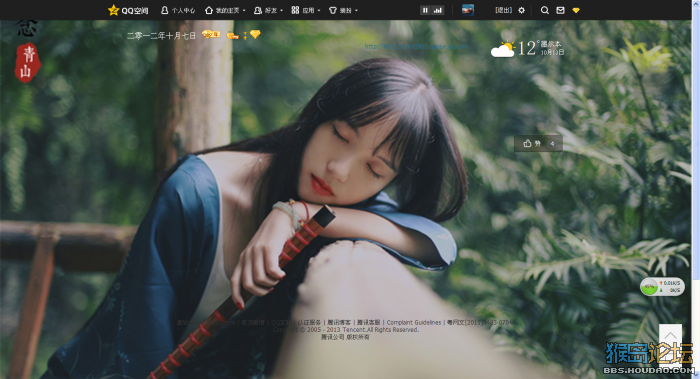Open the 应用 apps menu
This screenshot has width=700, height=379.
(303, 10)
